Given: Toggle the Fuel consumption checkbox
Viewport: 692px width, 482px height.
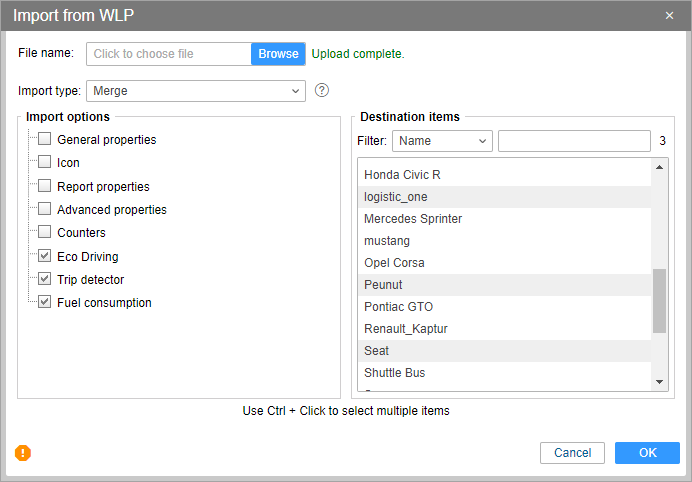Looking at the screenshot, I should coord(44,302).
